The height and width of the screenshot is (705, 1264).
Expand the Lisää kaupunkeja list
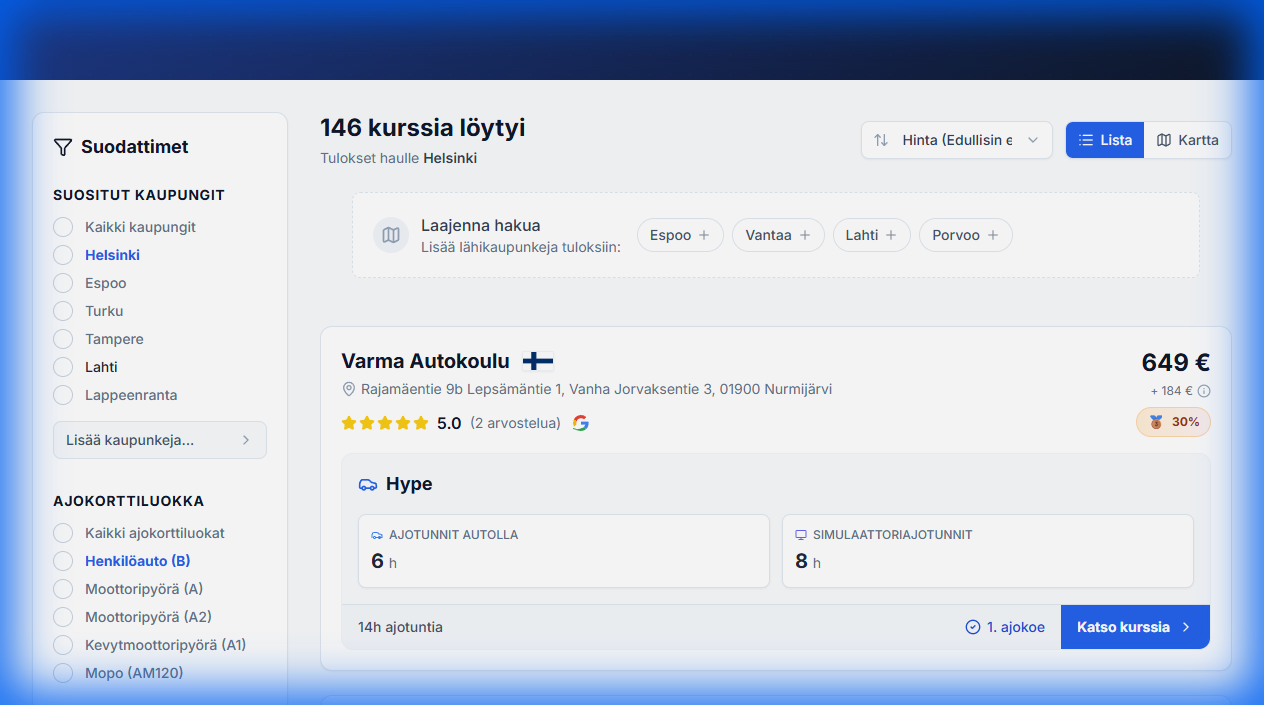[159, 440]
